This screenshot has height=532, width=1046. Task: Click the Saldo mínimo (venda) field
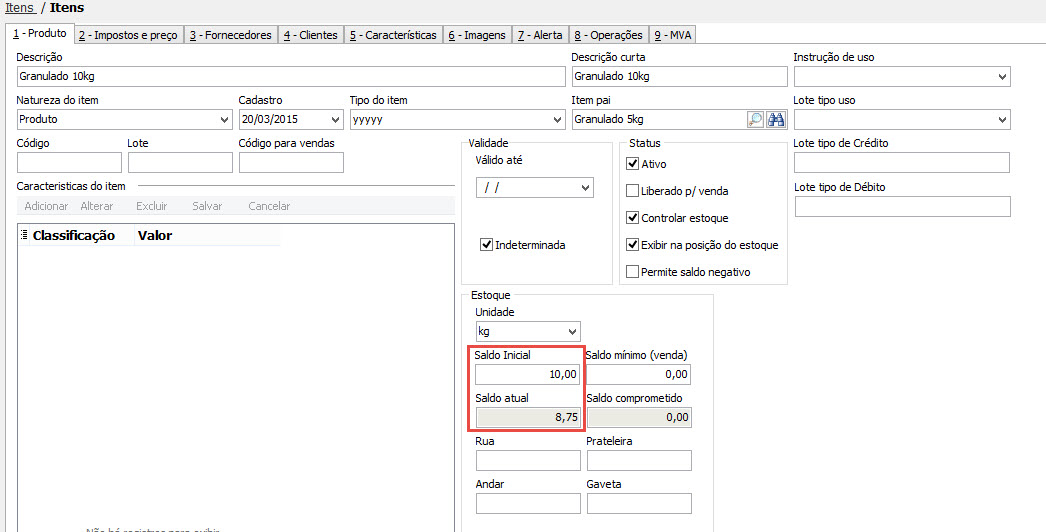click(639, 374)
